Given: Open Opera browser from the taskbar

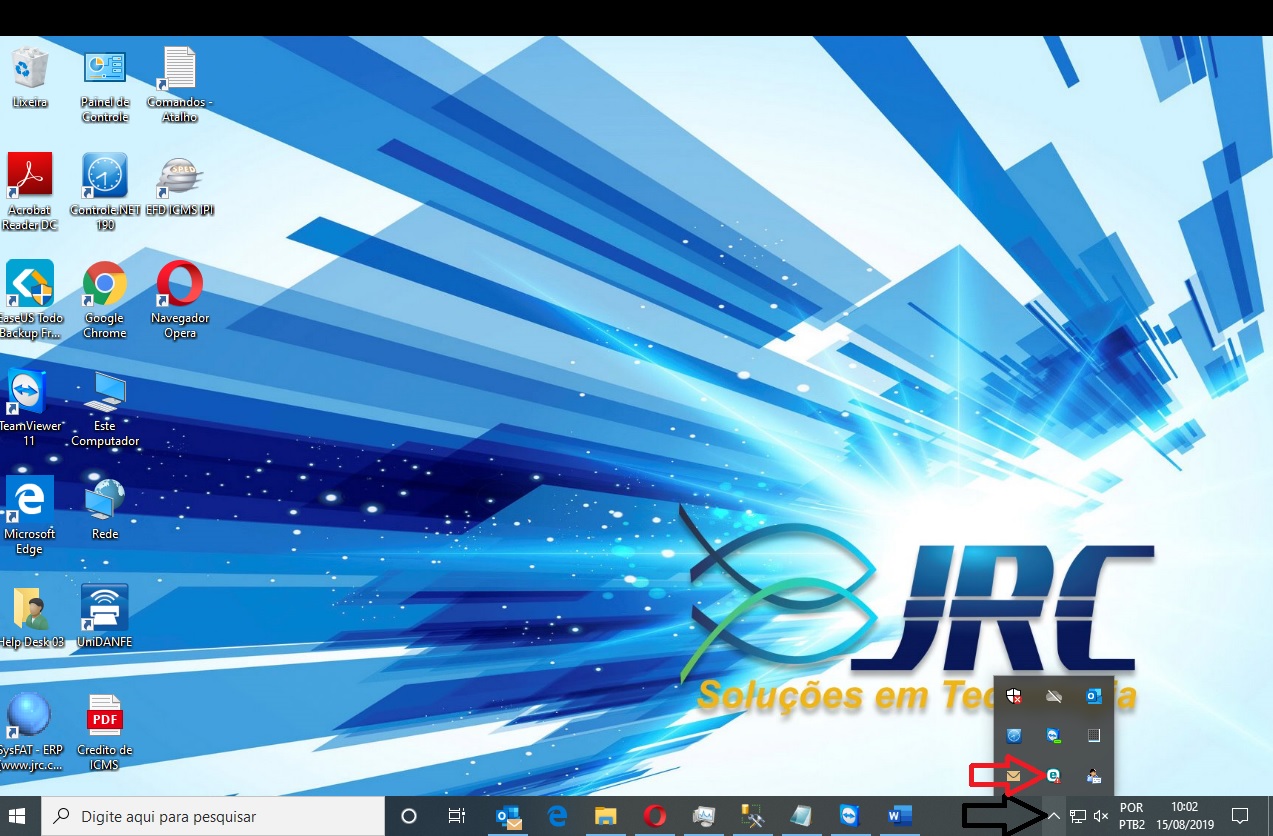Looking at the screenshot, I should click(655, 816).
